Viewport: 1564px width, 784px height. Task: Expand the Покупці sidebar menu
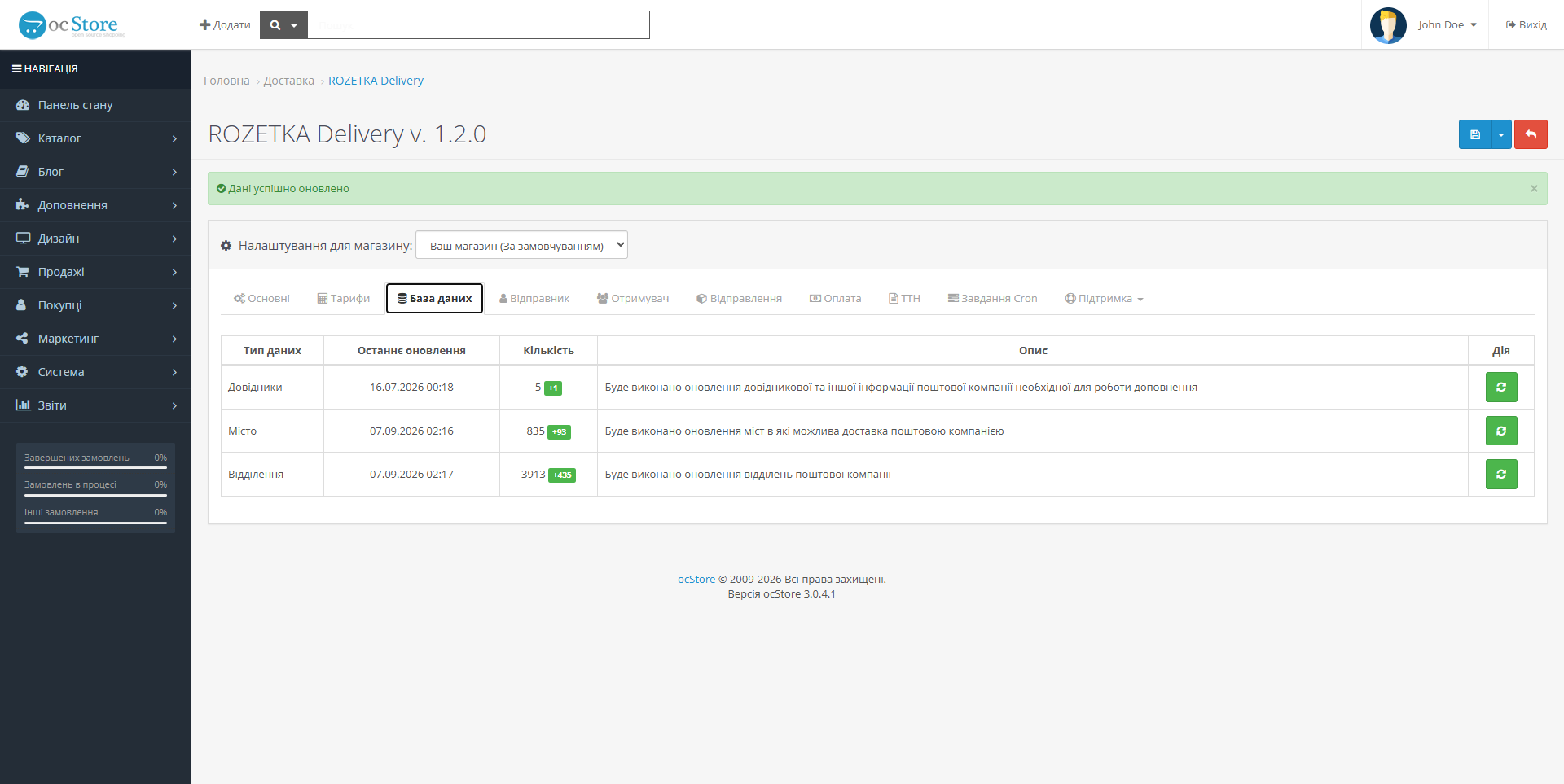click(95, 305)
